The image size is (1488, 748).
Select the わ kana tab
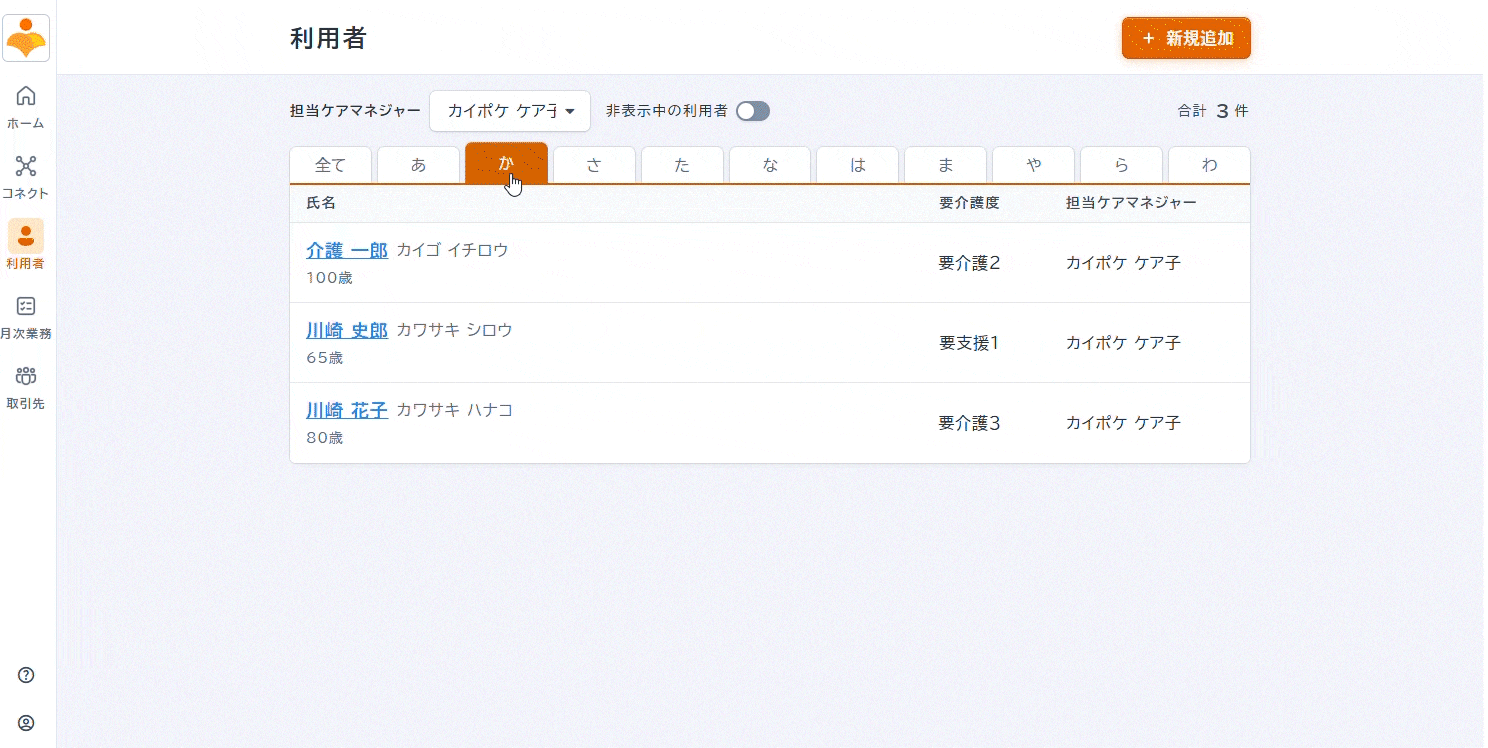(1209, 165)
